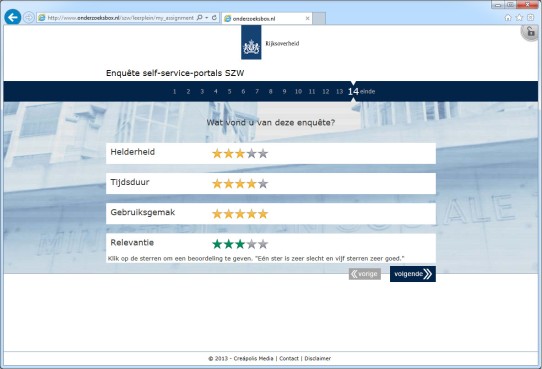Image resolution: width=542 pixels, height=369 pixels.
Task: Open the Disclaimer footer link
Action: [317, 359]
